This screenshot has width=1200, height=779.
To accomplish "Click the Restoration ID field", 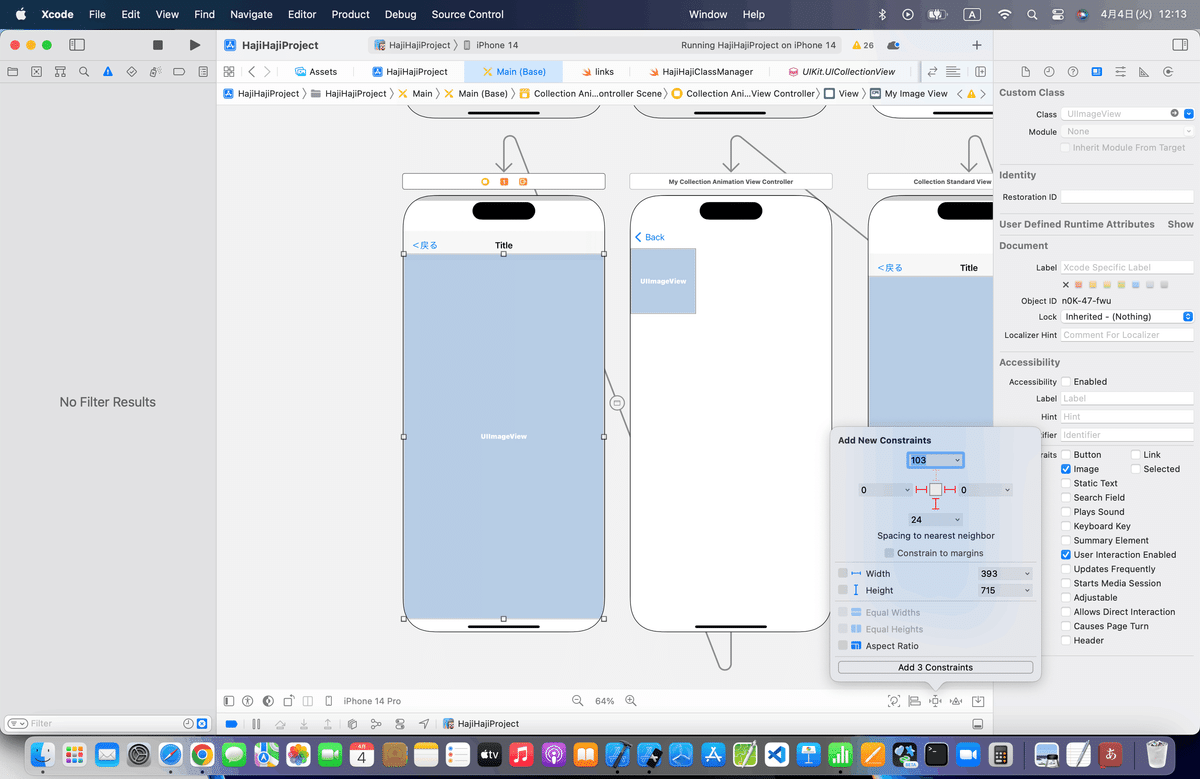I will click(x=1128, y=197).
